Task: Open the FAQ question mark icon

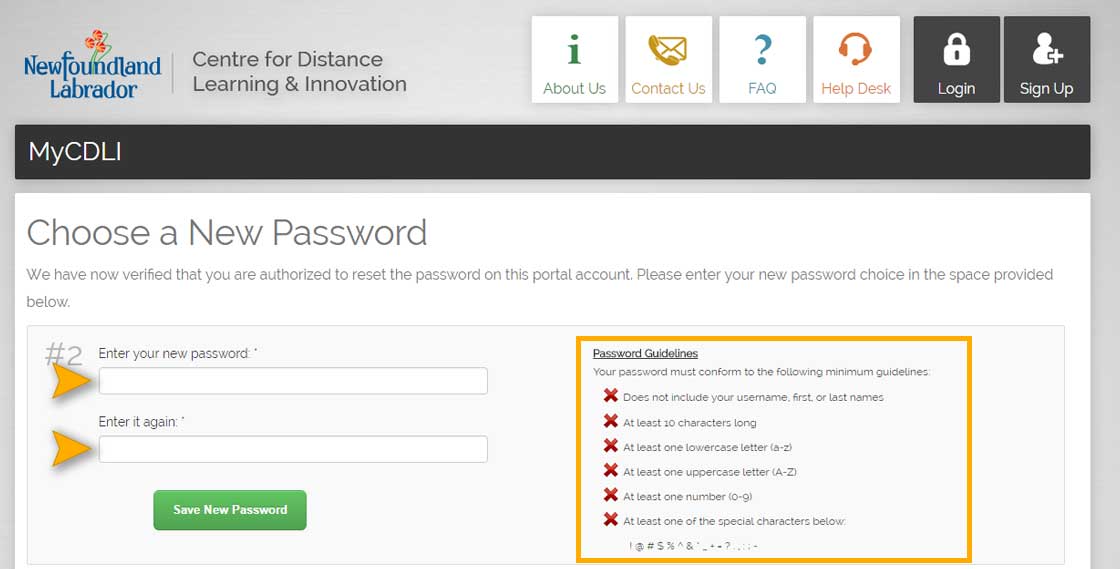Action: [762, 49]
